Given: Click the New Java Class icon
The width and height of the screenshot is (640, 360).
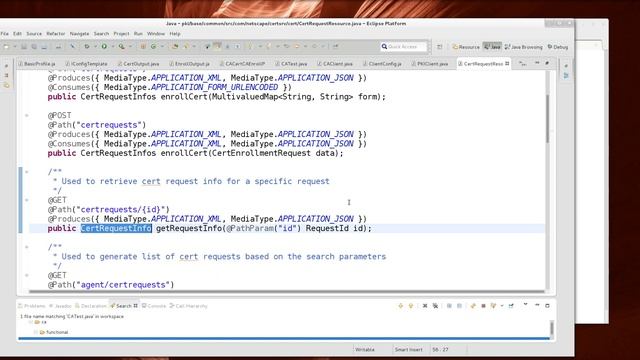Looking at the screenshot, I should (153, 47).
